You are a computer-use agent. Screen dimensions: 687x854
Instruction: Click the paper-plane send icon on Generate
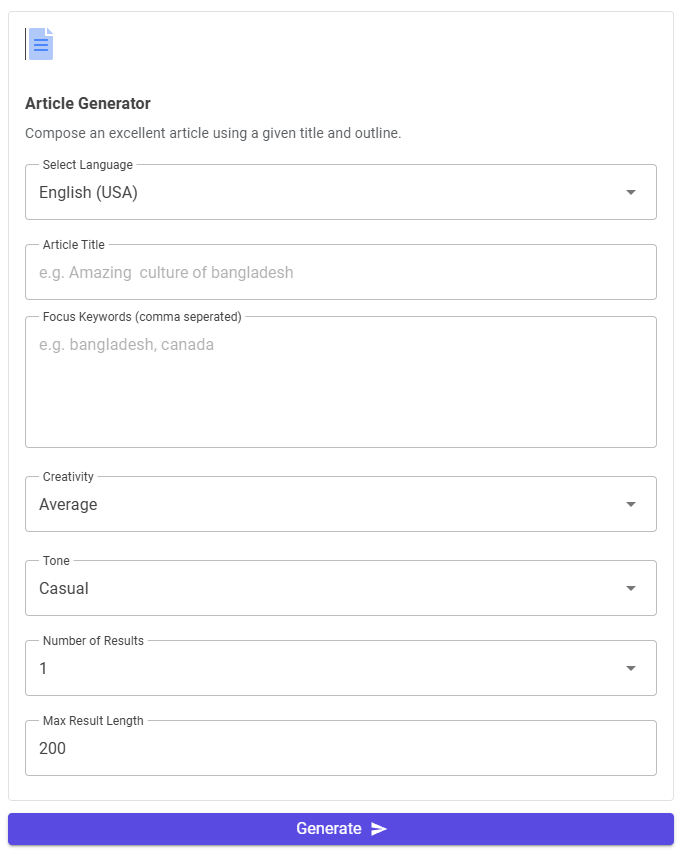[x=379, y=829]
